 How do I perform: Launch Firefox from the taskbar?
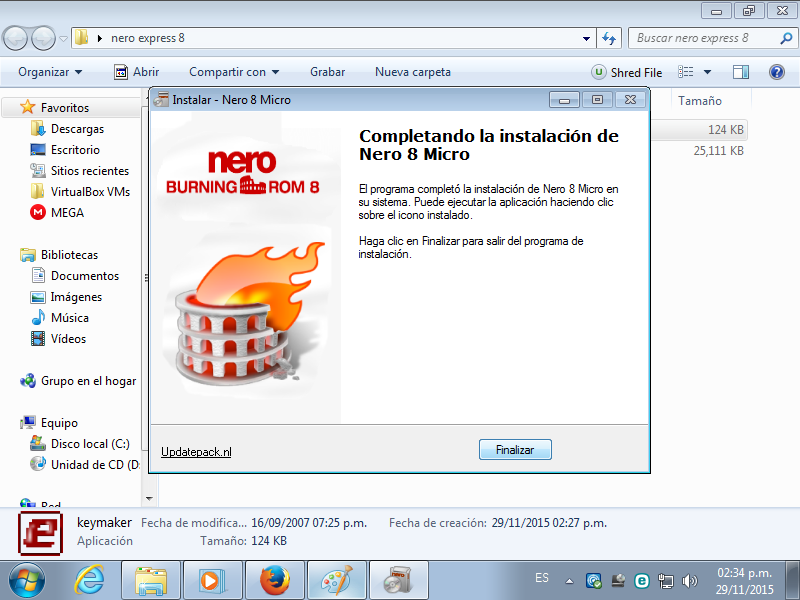(275, 581)
